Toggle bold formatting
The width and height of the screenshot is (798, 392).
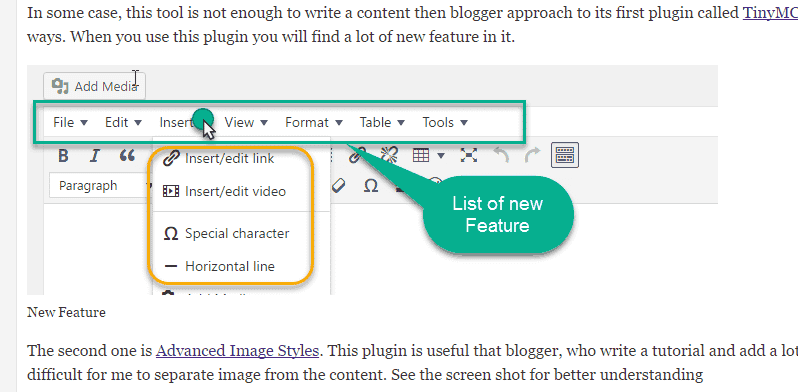[x=63, y=156]
